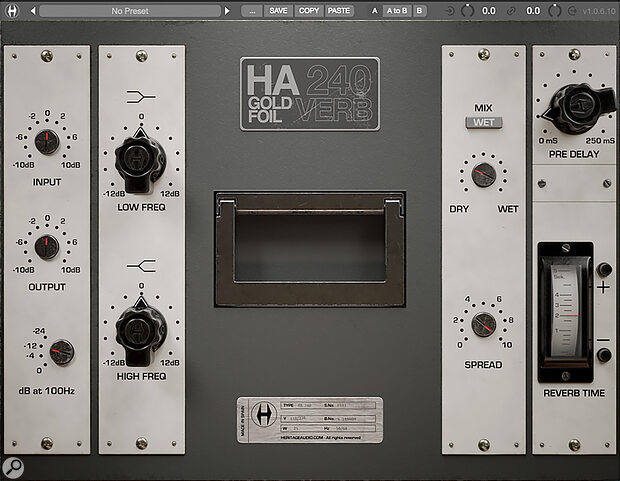Click the COPY button

coord(308,11)
